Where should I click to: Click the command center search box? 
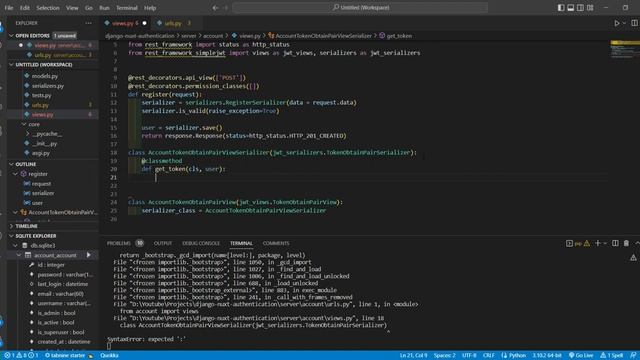tap(360, 7)
